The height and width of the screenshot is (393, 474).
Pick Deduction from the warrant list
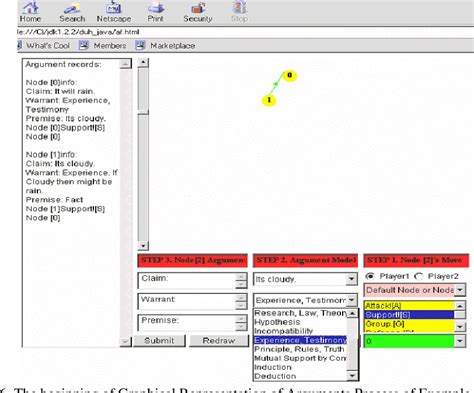click(300, 376)
